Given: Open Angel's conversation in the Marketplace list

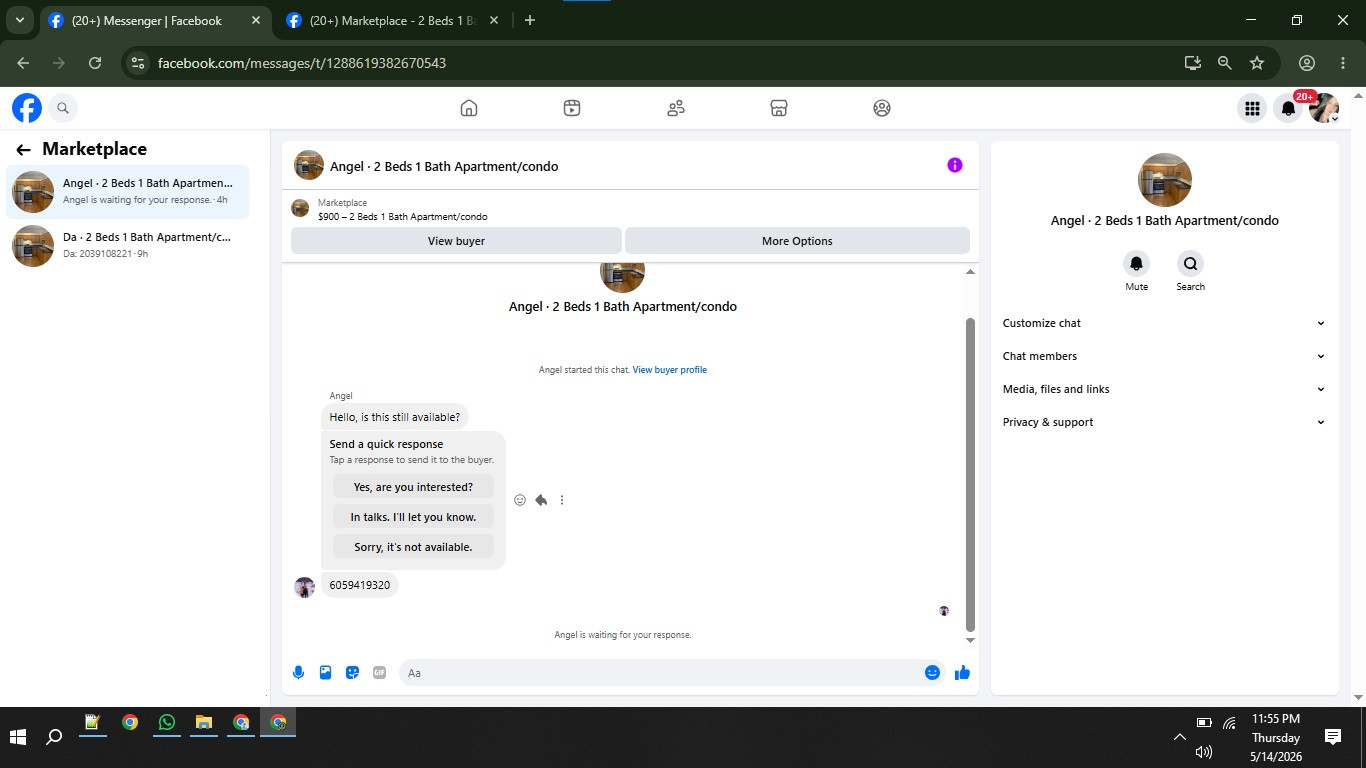Looking at the screenshot, I should (x=128, y=191).
